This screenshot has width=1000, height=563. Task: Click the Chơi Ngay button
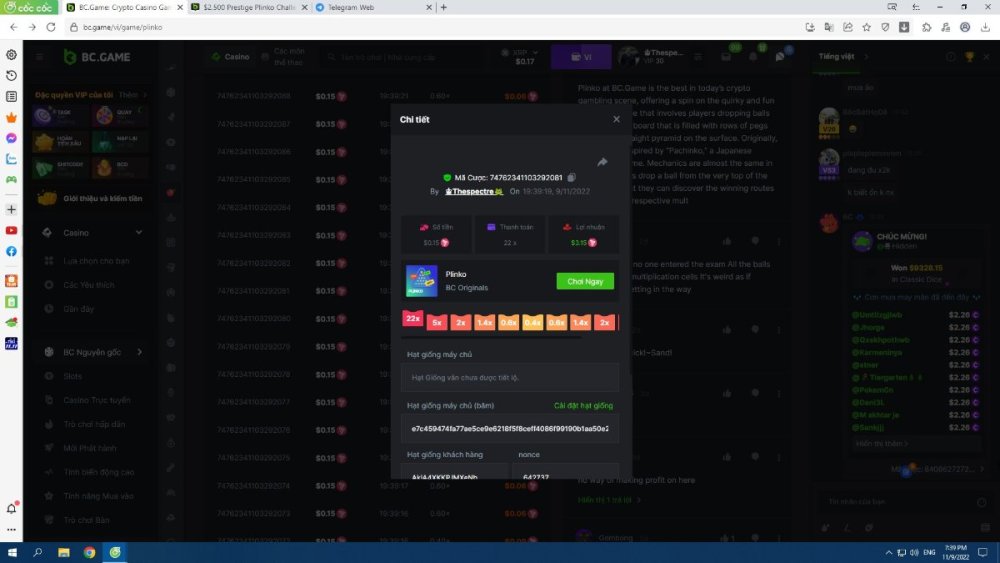585,281
